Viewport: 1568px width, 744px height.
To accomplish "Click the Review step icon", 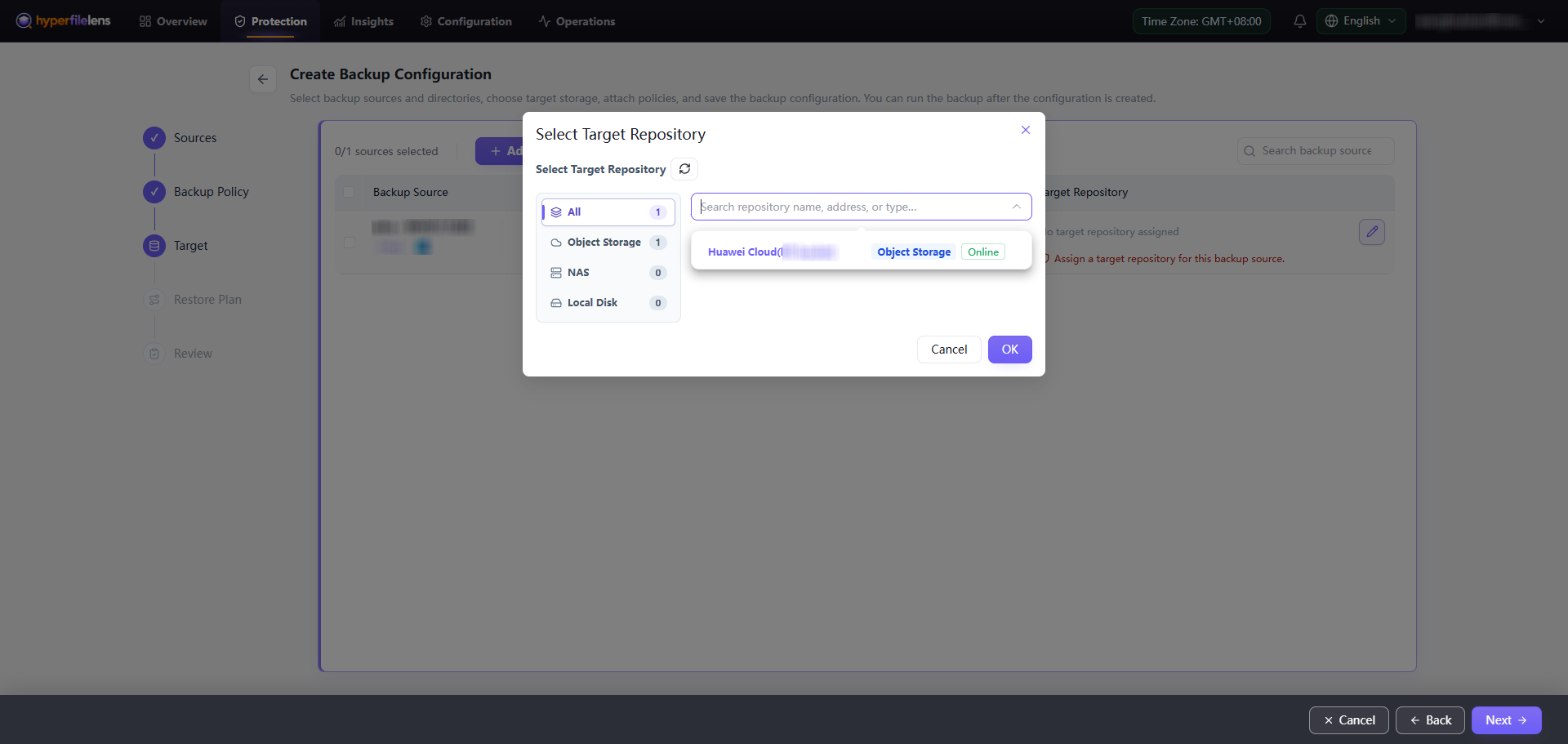I will point(154,354).
